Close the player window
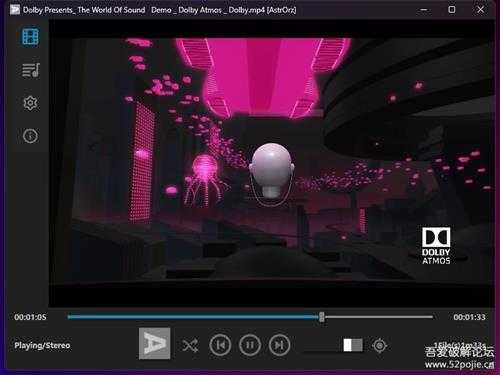The height and width of the screenshot is (375, 500). pos(480,10)
